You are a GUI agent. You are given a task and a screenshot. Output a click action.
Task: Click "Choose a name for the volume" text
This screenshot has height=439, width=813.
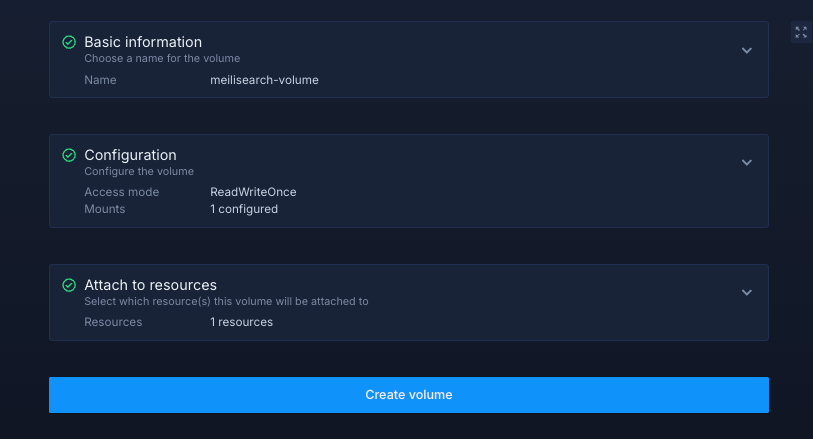(162, 59)
